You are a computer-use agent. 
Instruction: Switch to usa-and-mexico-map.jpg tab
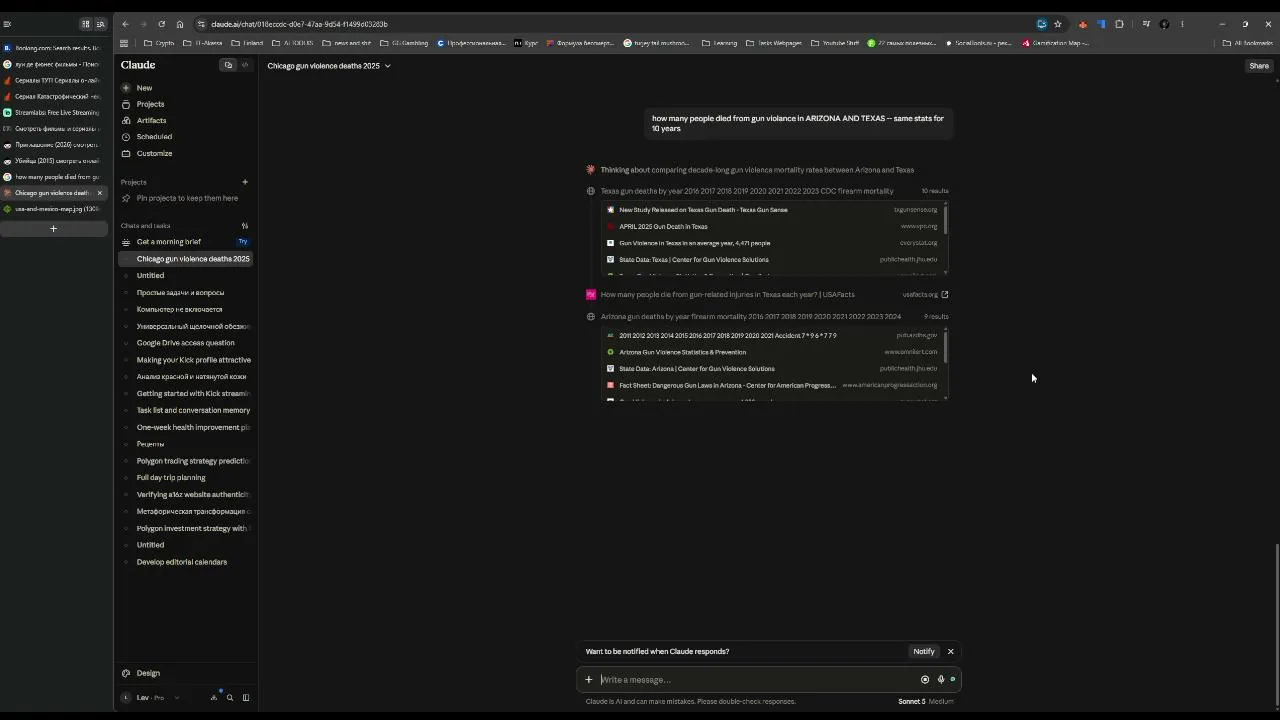[x=53, y=209]
